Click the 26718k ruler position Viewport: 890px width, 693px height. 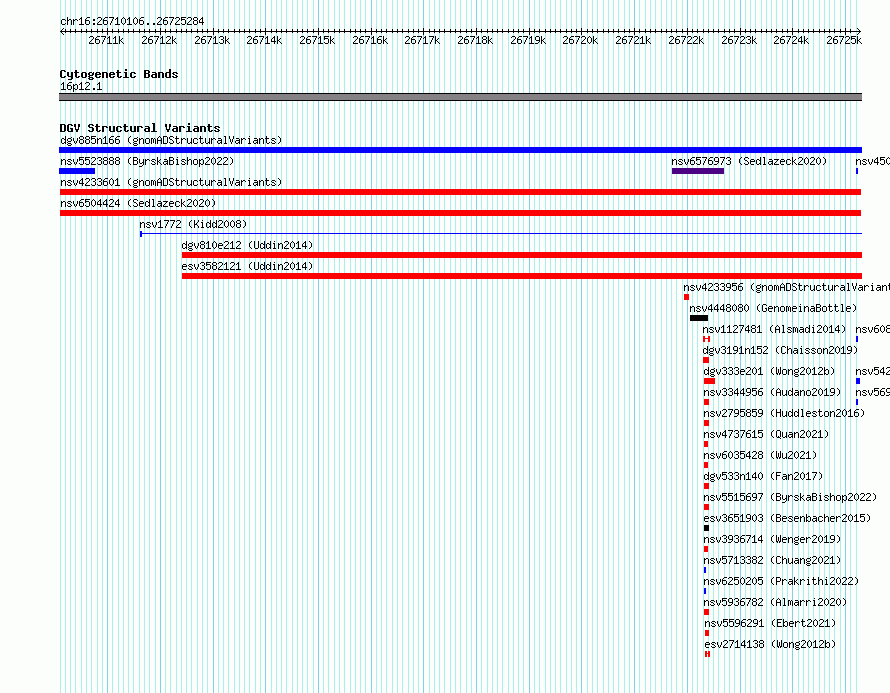475,40
